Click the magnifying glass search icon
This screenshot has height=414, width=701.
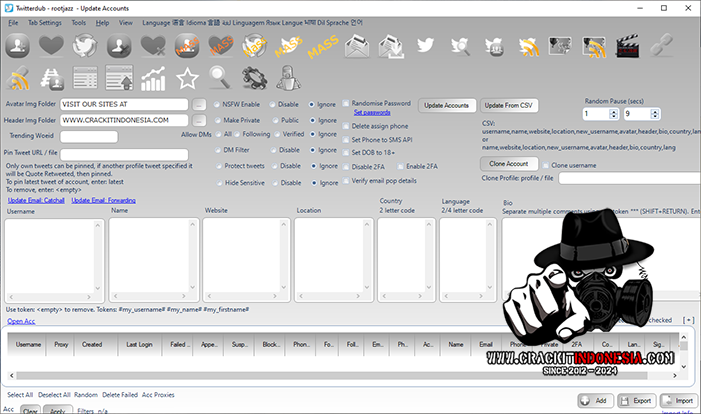click(221, 77)
